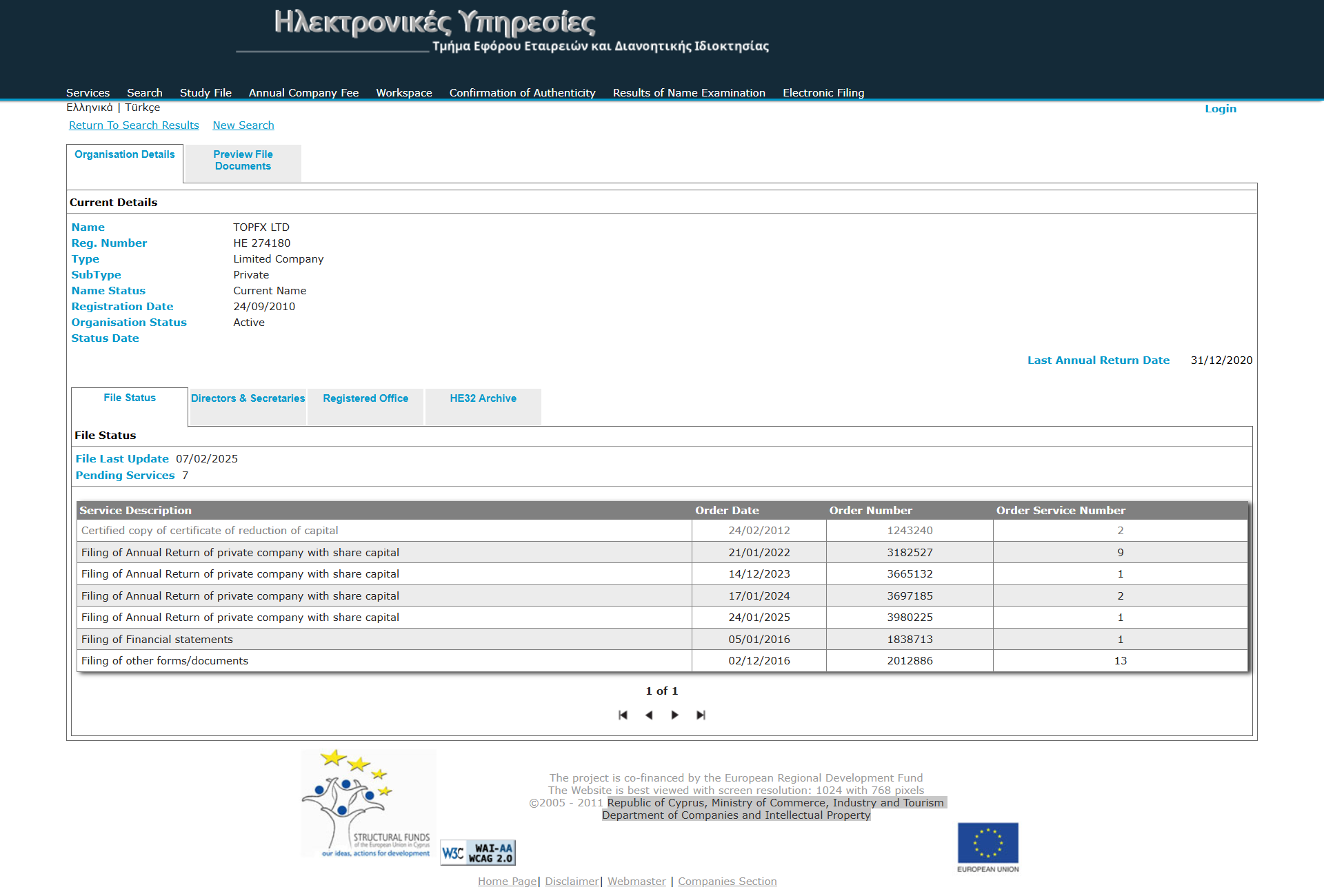Click registration number HE 274180
This screenshot has height=896, width=1324.
click(262, 243)
